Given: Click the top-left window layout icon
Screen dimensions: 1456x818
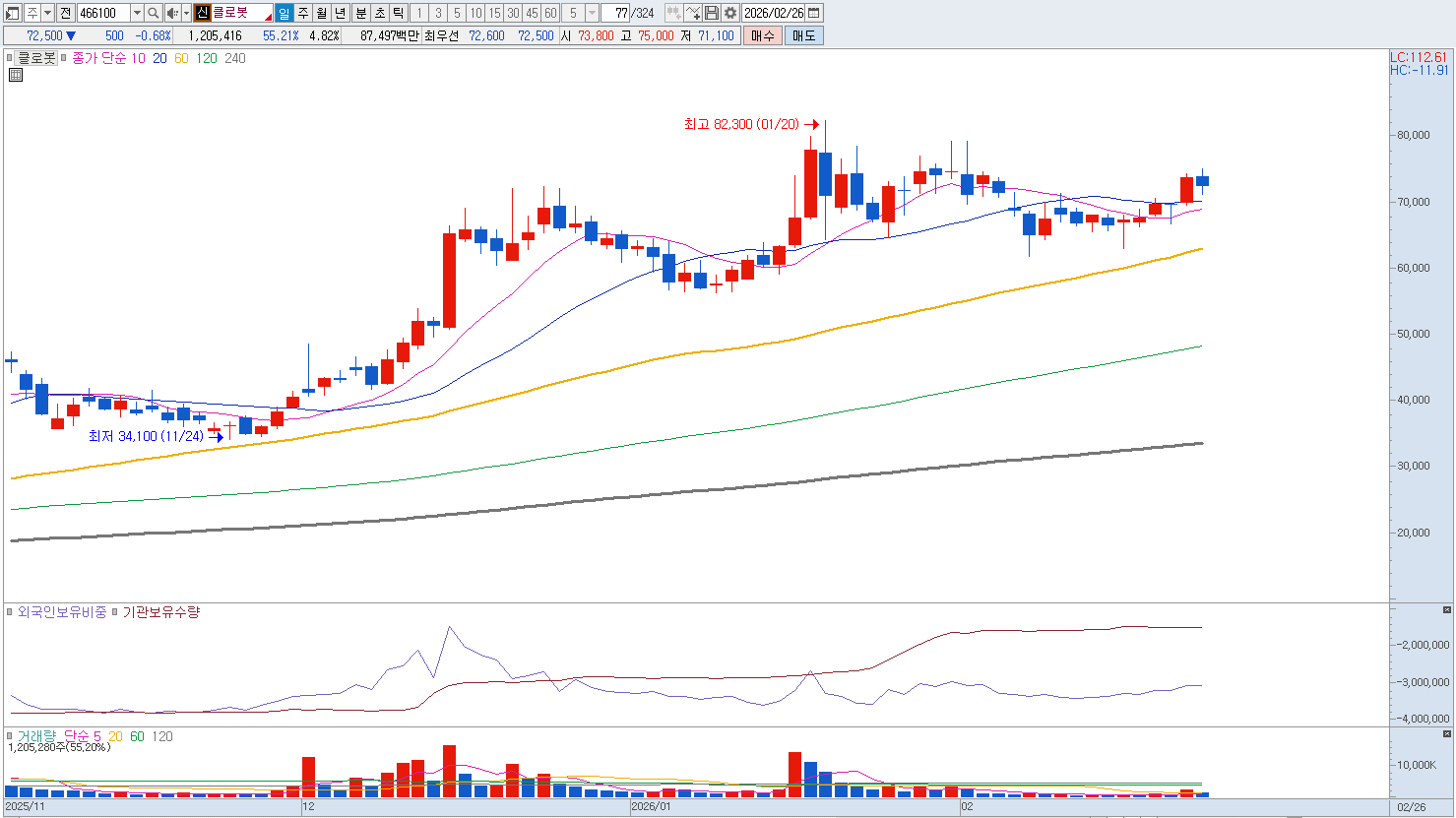Looking at the screenshot, I should pos(13,13).
